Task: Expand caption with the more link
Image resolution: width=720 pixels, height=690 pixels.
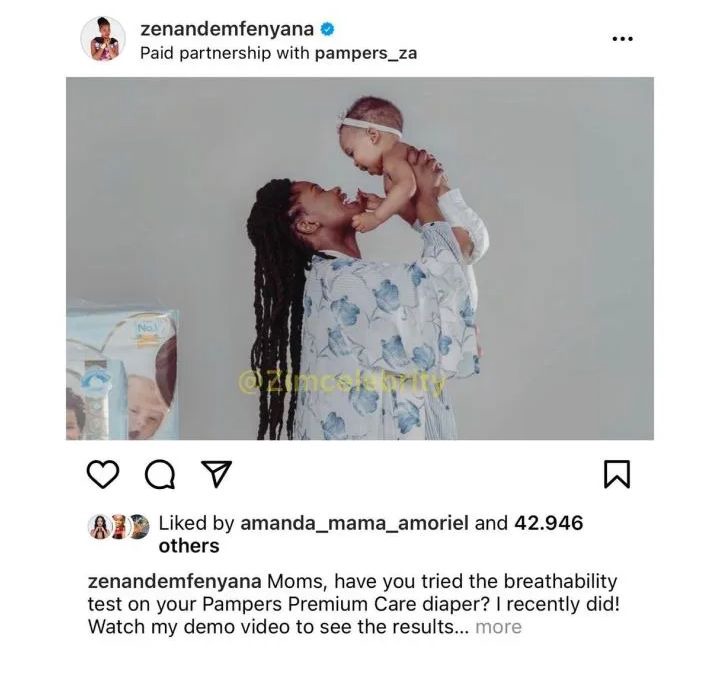Action: [x=499, y=627]
